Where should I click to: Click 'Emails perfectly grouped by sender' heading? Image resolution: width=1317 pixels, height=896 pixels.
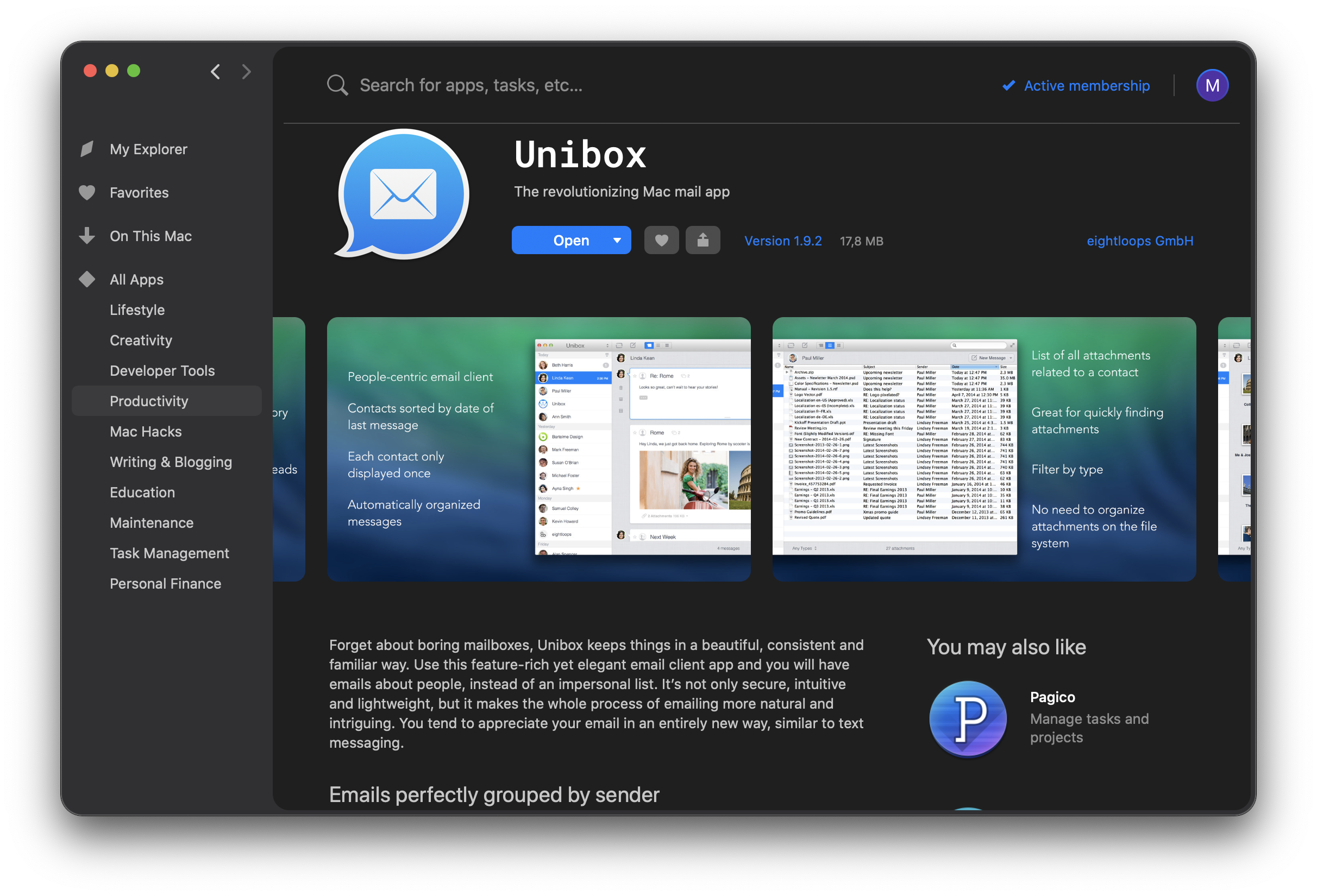point(494,795)
